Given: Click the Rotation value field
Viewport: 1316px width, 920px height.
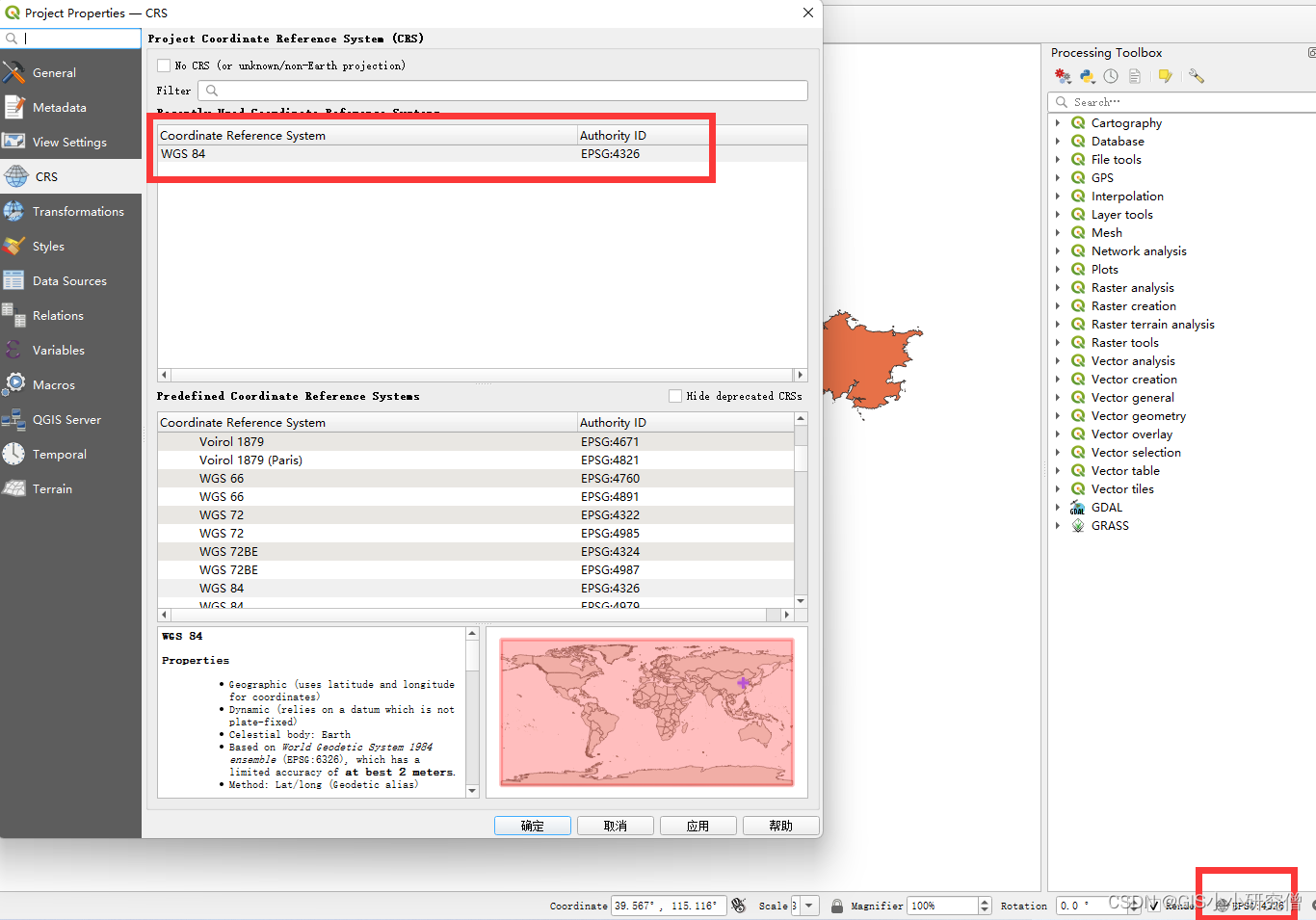Looking at the screenshot, I should (1092, 906).
